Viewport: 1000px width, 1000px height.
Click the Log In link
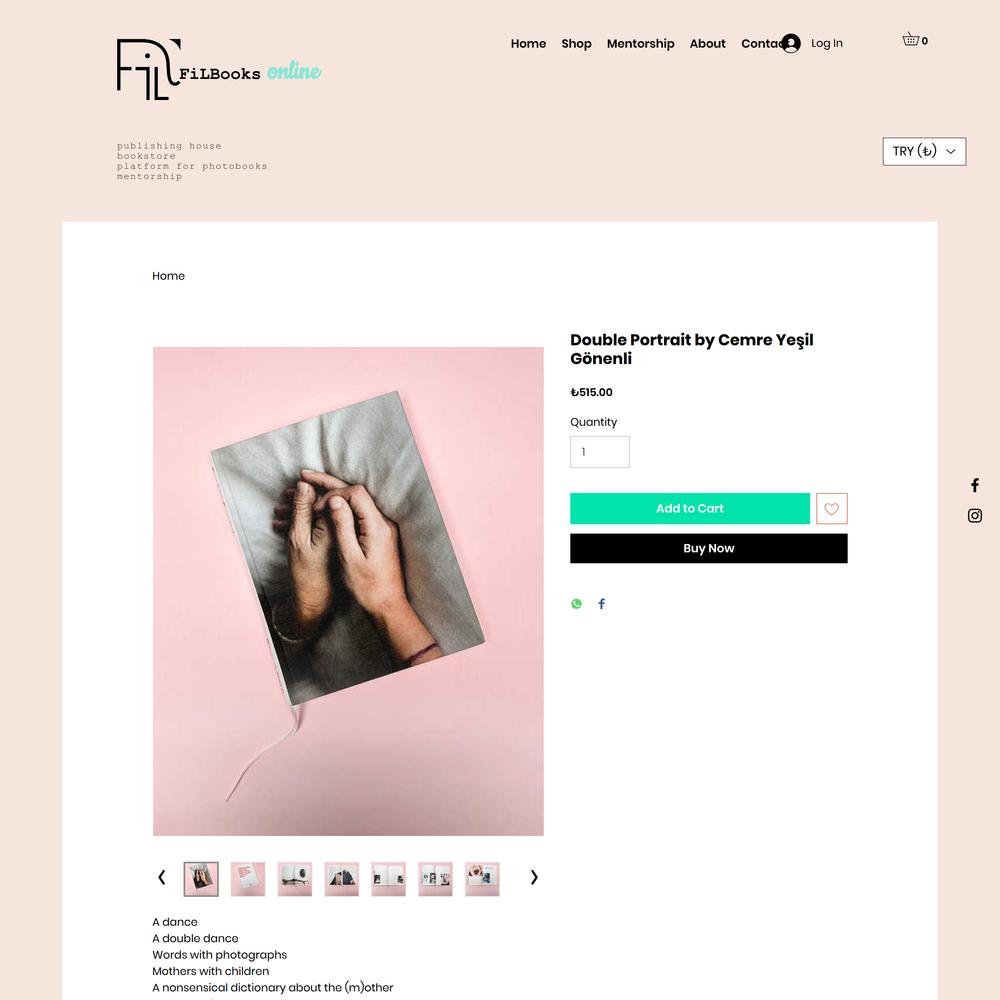point(827,43)
